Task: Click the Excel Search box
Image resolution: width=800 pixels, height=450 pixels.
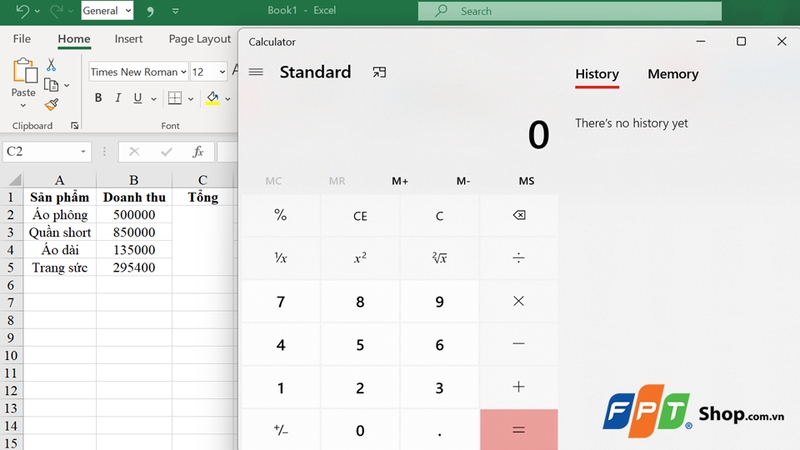Action: [570, 11]
